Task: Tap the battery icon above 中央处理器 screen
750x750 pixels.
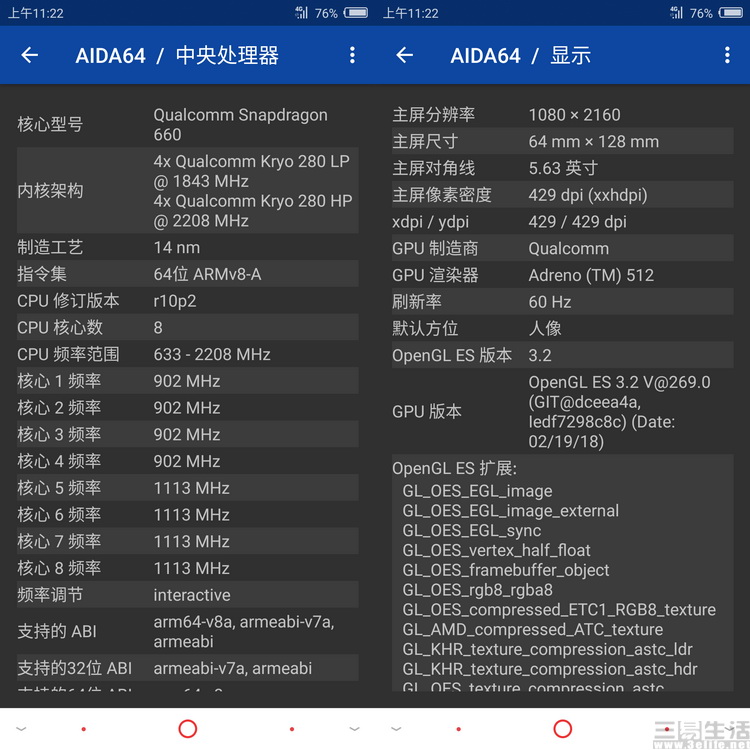Action: (356, 12)
